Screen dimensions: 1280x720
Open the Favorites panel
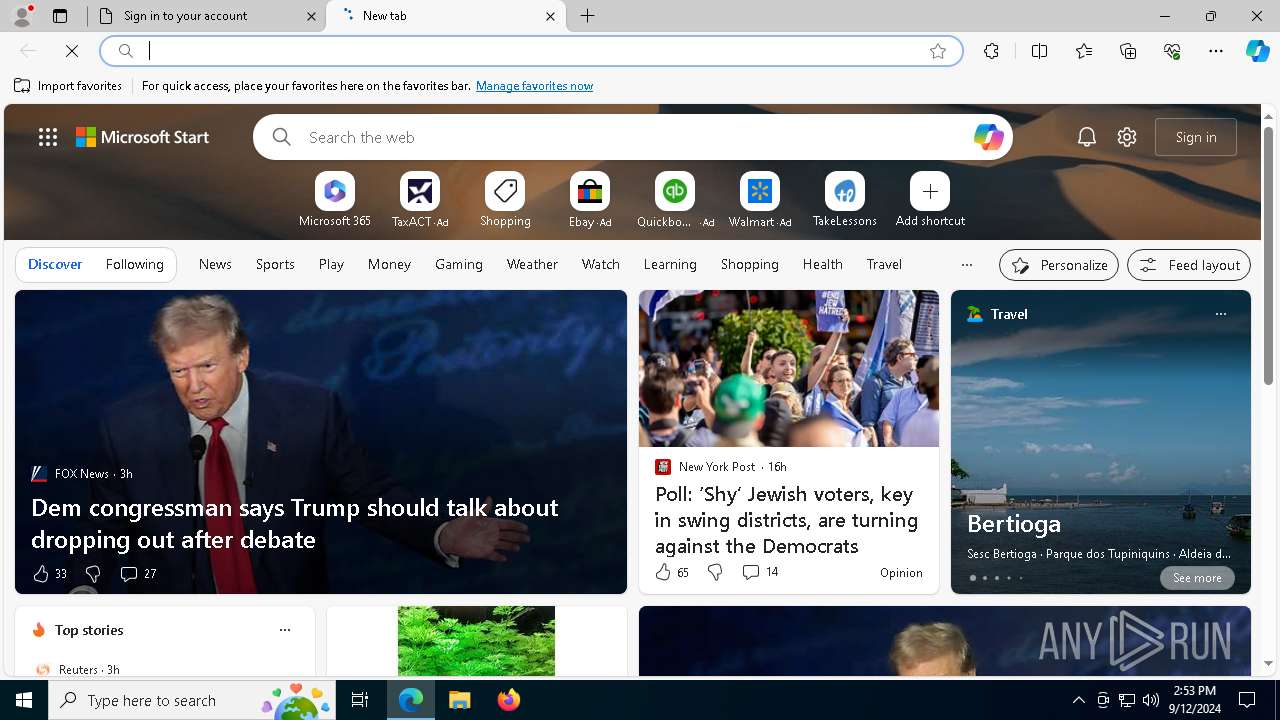point(1084,51)
